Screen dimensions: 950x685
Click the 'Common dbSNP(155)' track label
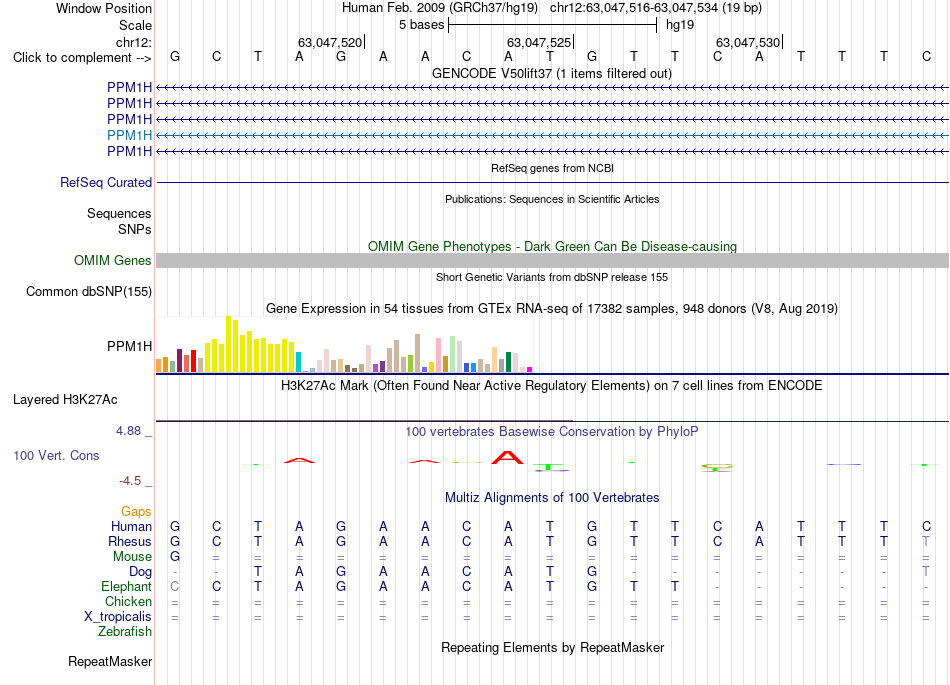click(88, 292)
